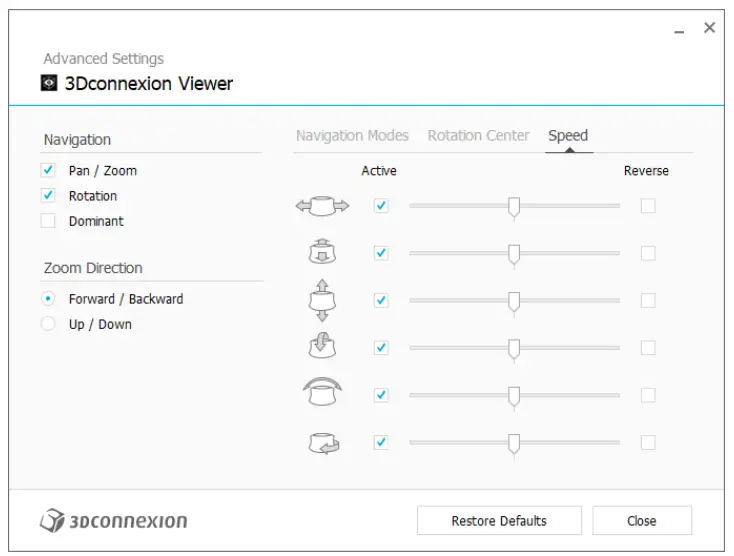Click the spin rotation speed slider handle
Image resolution: width=734 pixels, height=556 pixels.
click(x=514, y=443)
